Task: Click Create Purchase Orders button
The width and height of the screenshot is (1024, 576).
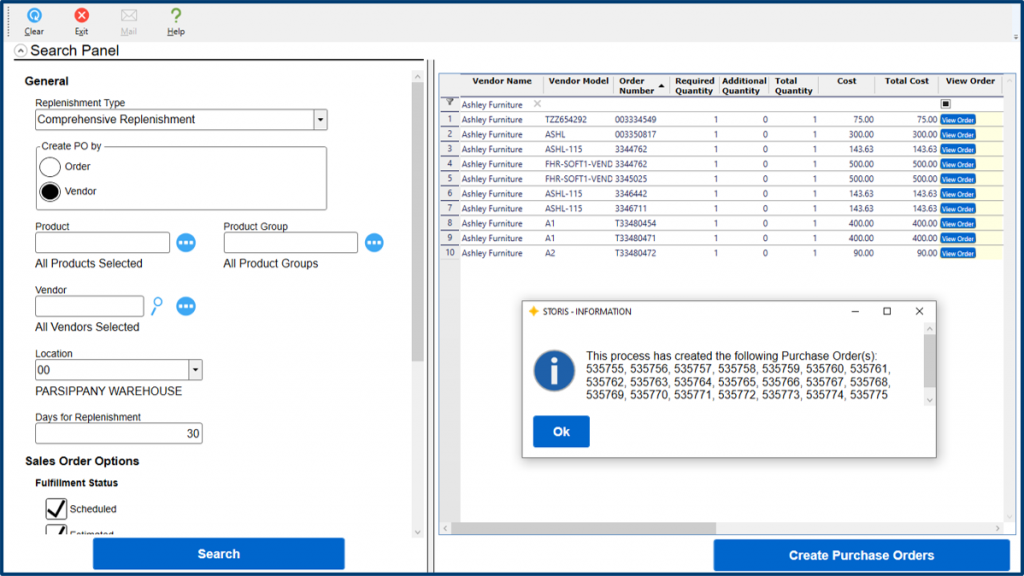Action: click(x=861, y=555)
